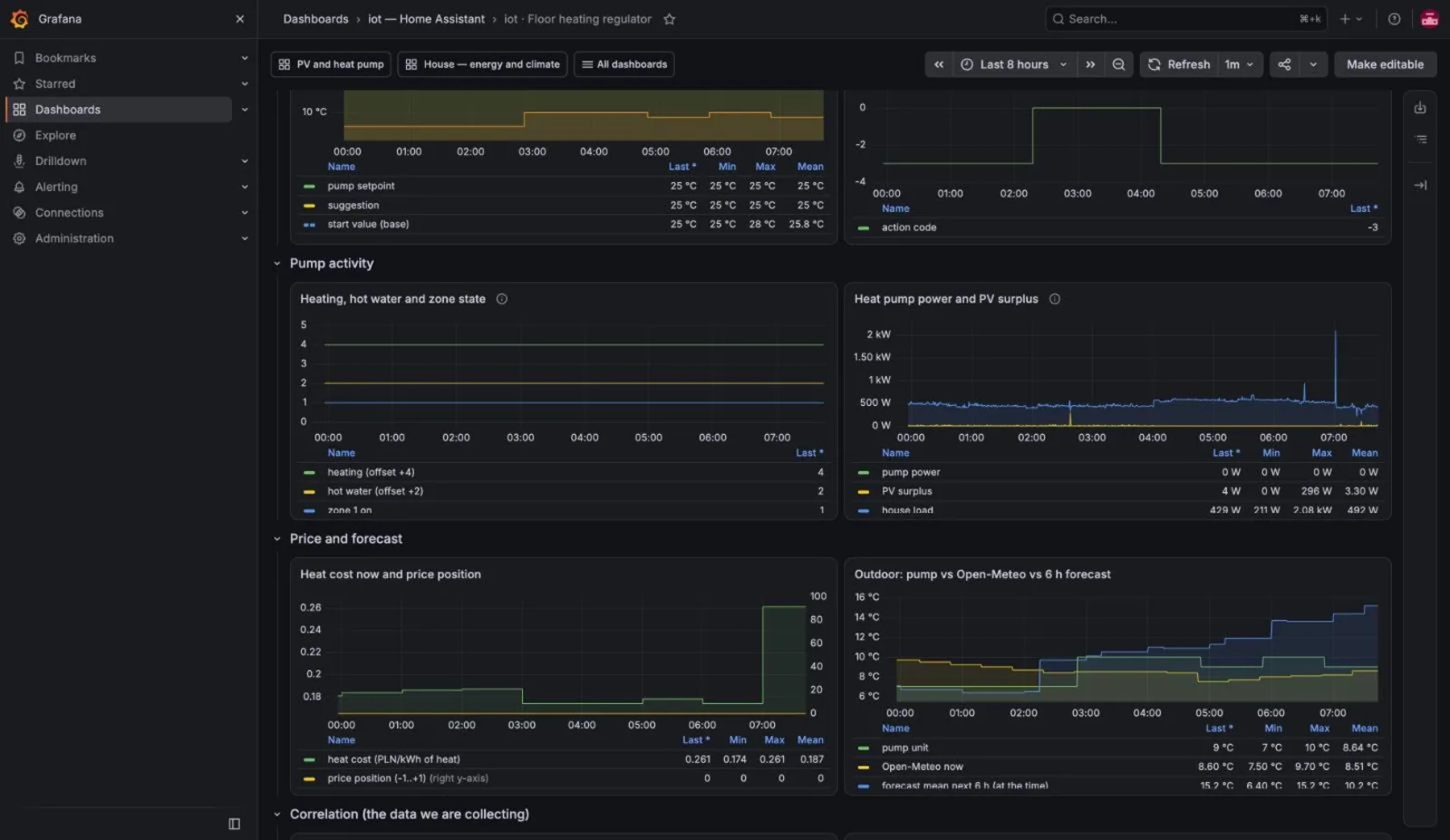Expand the Dashboards sidebar chevron

coord(244,110)
